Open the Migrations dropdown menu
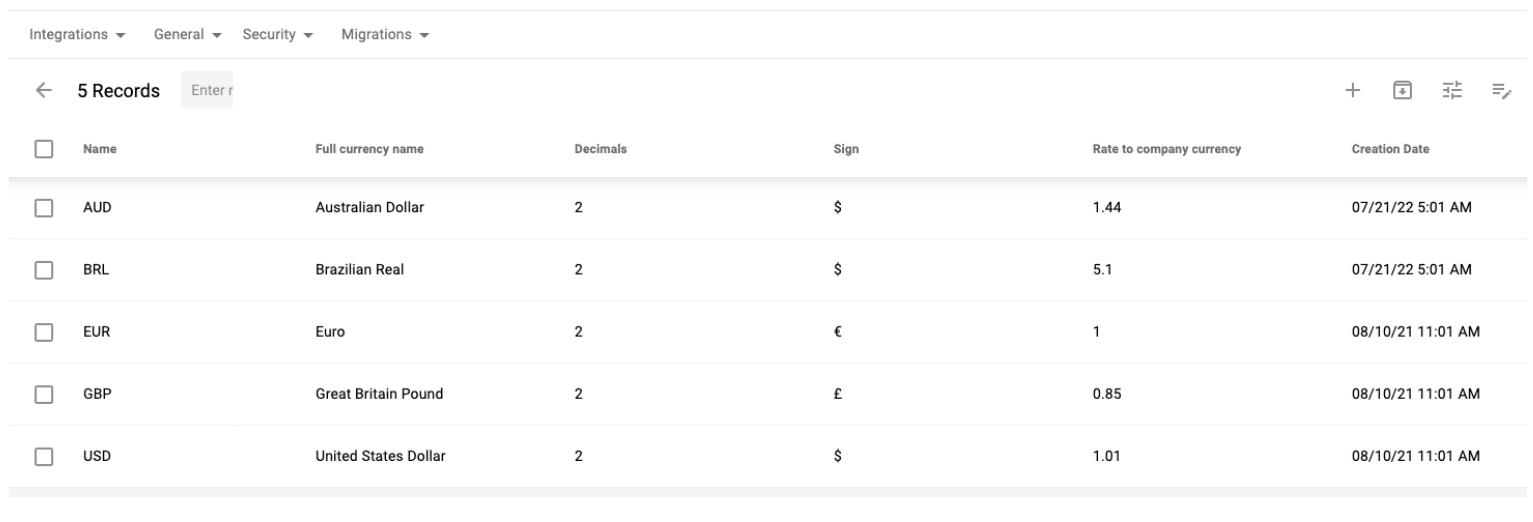 tap(385, 35)
